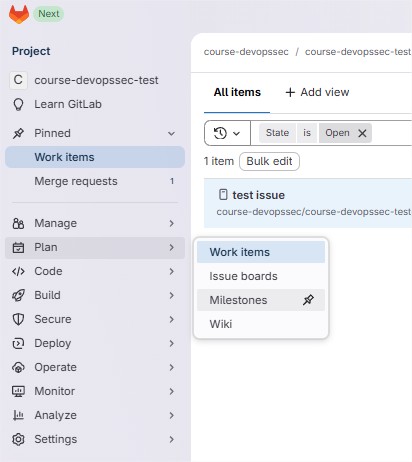Click the State filter token

click(277, 133)
